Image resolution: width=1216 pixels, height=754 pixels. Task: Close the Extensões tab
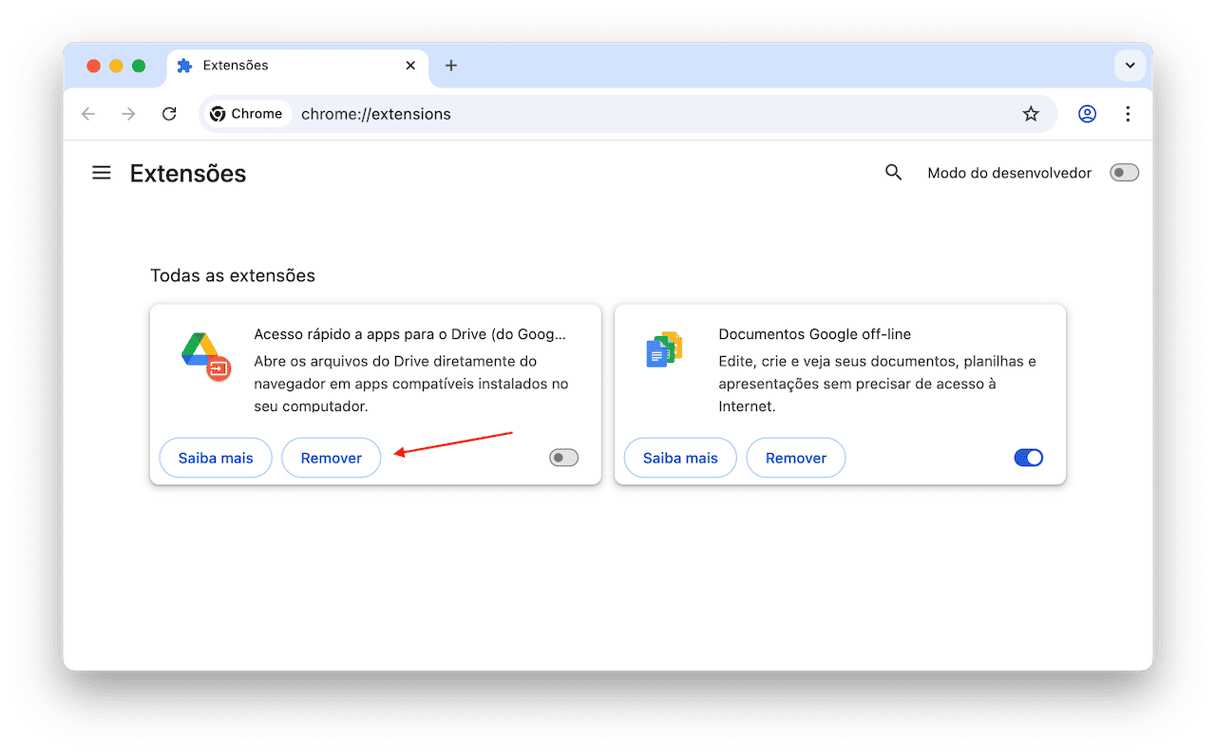410,66
